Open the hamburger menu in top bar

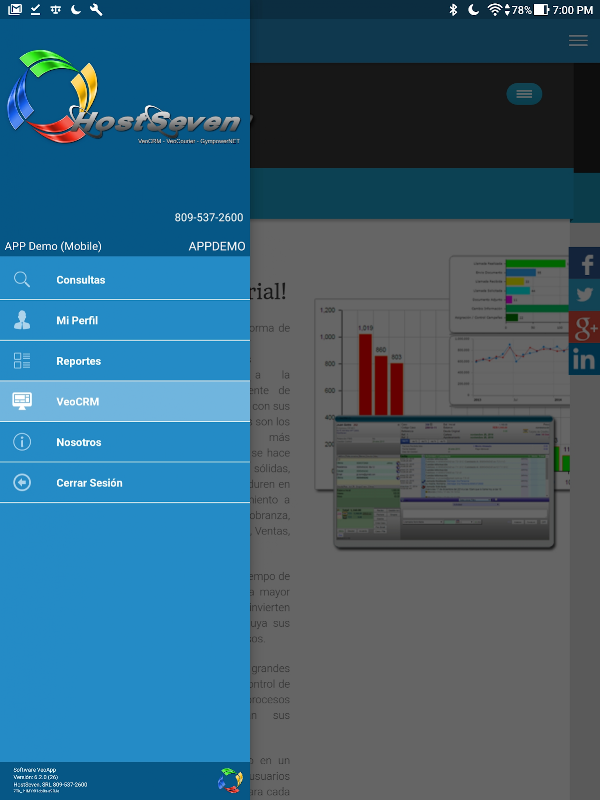[x=578, y=41]
